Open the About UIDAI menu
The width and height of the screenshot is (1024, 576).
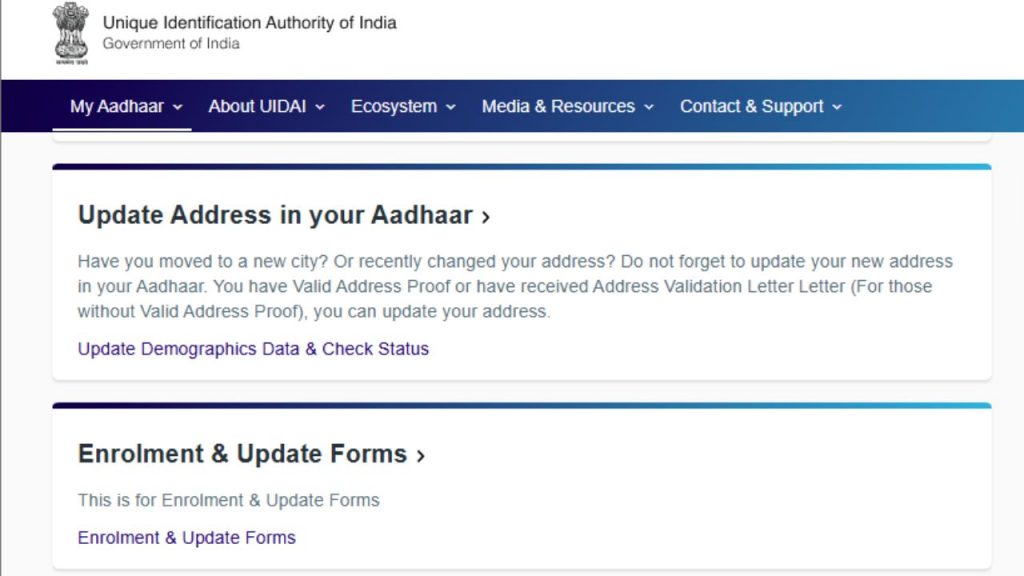tap(257, 106)
